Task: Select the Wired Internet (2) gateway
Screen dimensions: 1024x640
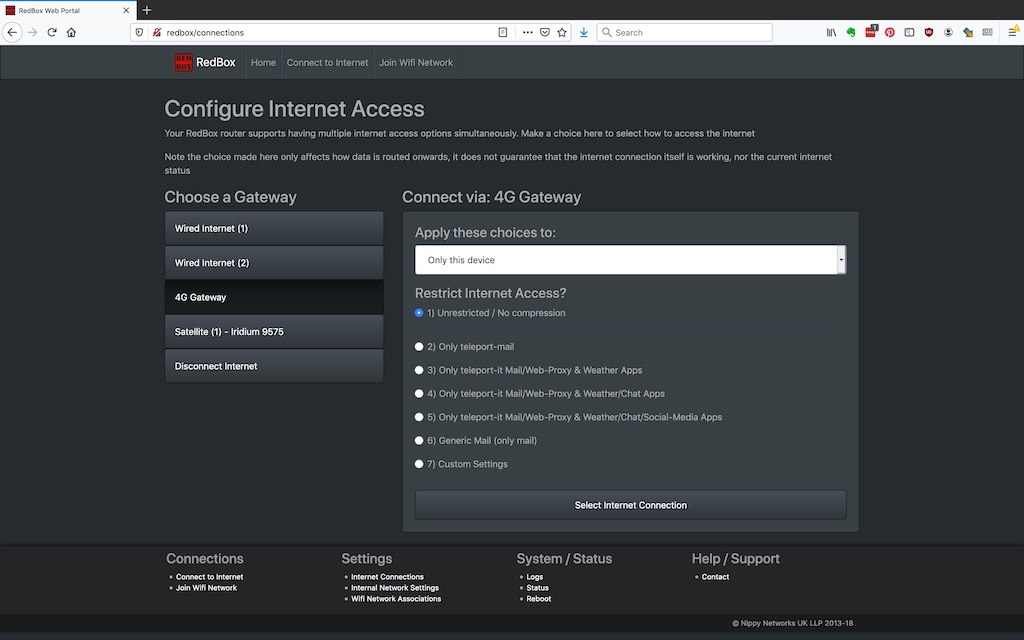Action: (x=274, y=263)
